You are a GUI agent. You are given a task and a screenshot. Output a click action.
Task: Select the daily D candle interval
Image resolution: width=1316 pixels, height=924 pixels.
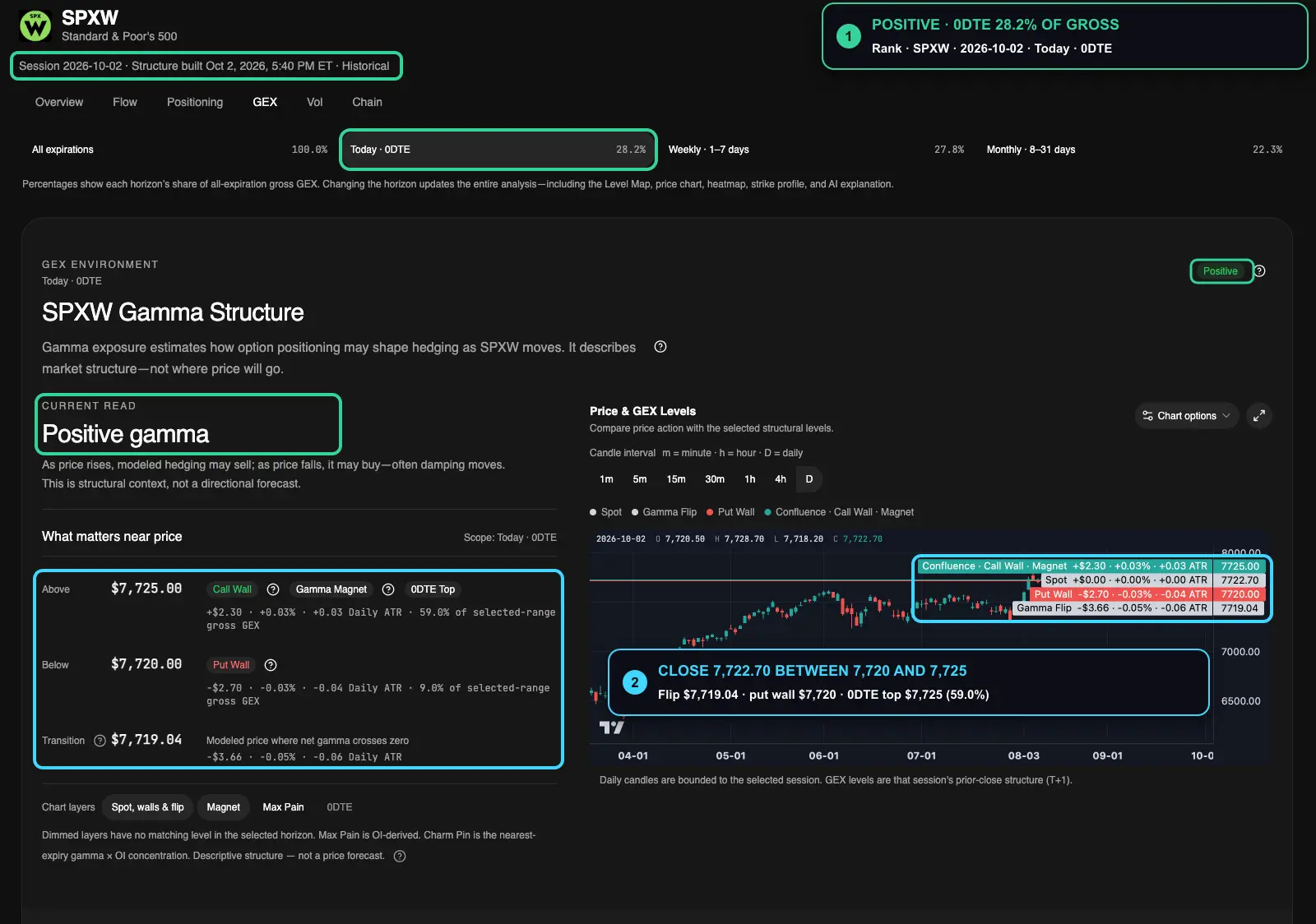click(x=809, y=479)
